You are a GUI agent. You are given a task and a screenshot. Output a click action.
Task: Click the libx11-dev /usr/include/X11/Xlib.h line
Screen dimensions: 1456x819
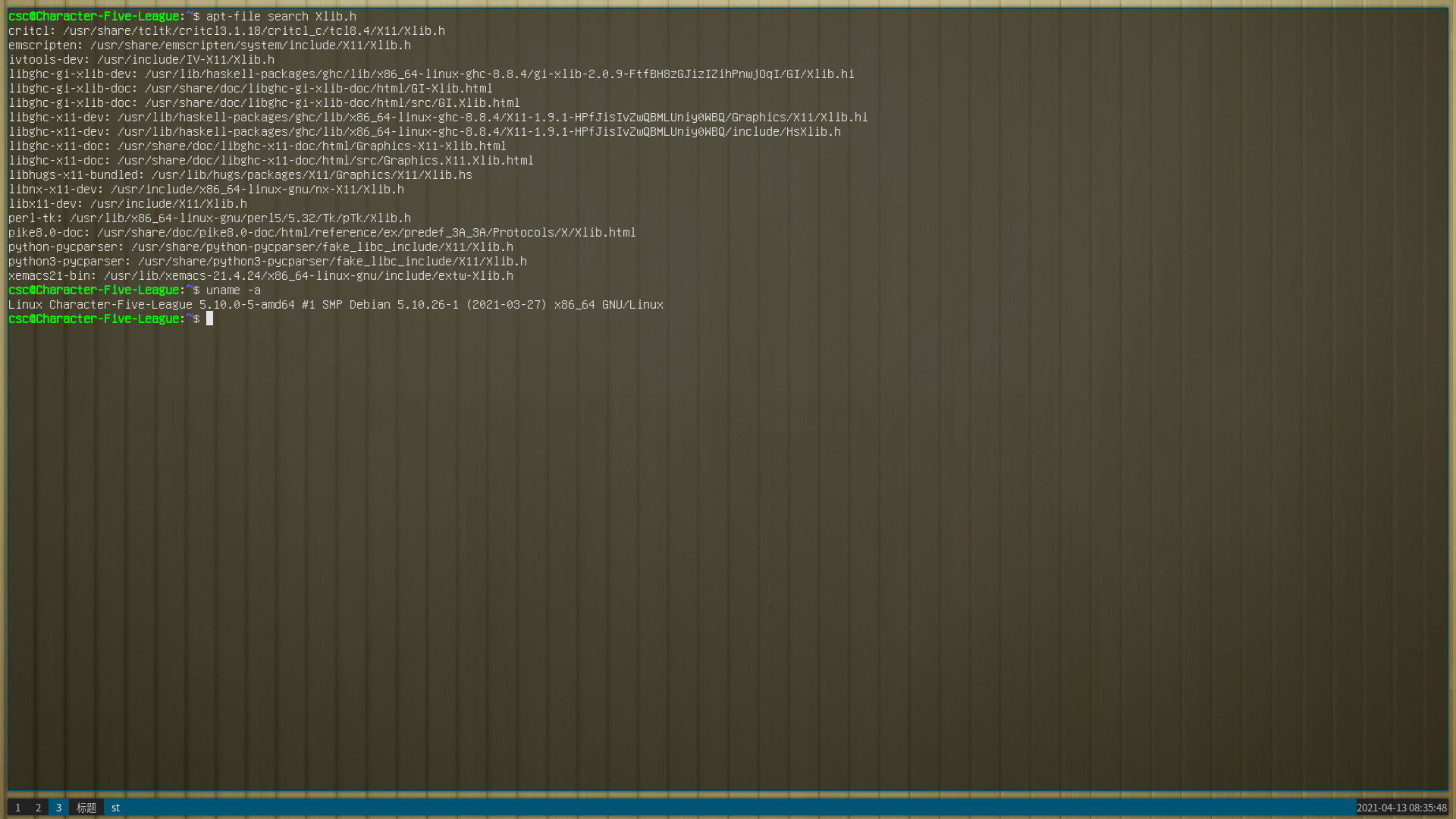(127, 204)
